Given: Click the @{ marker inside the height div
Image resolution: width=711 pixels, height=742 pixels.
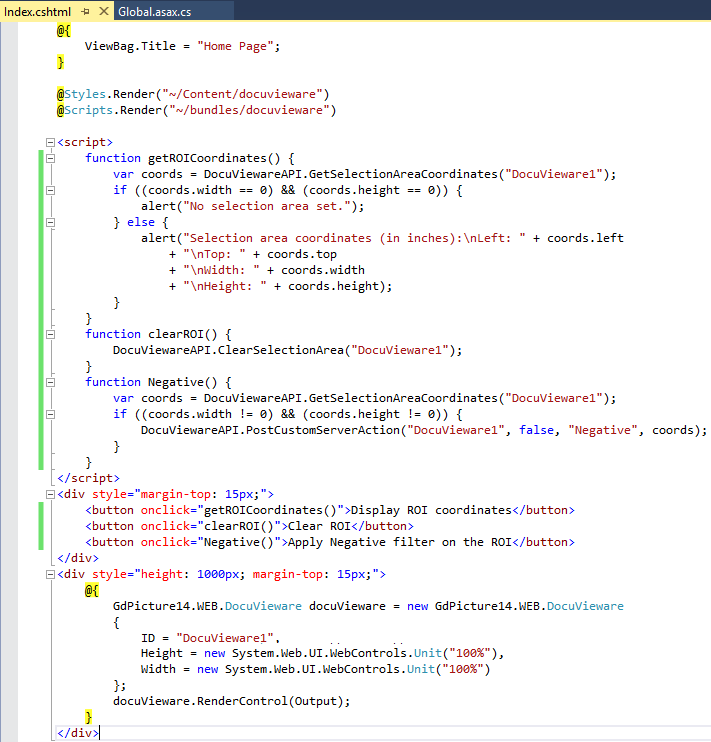Looking at the screenshot, I should [92, 591].
